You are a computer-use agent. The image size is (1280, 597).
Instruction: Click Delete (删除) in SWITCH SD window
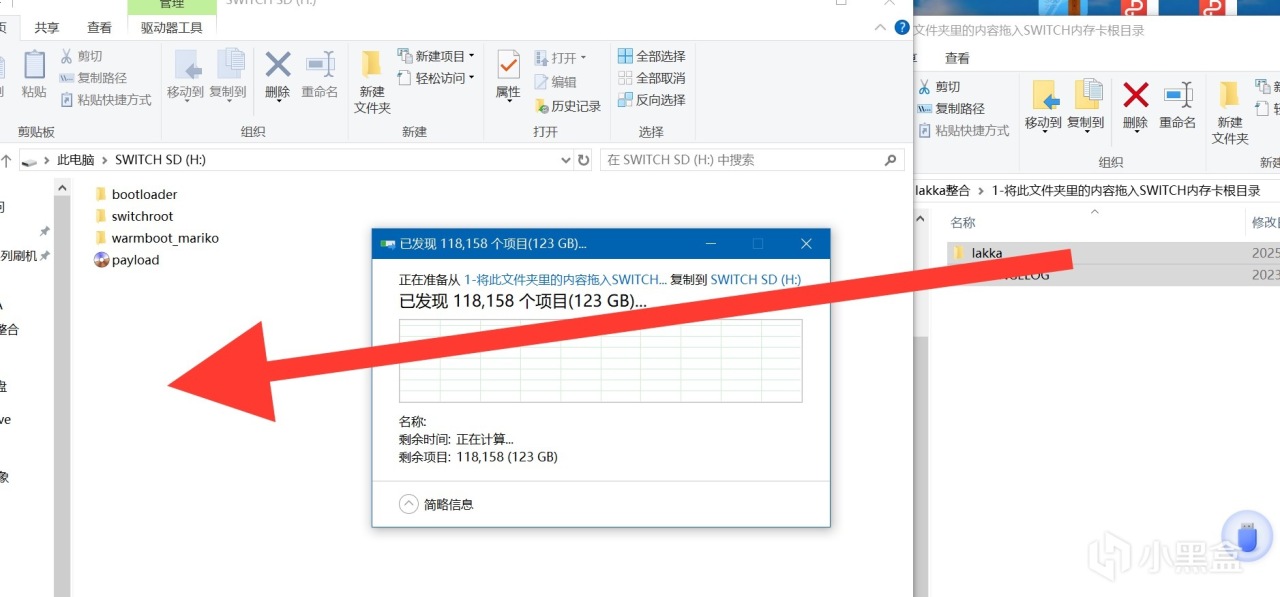278,74
